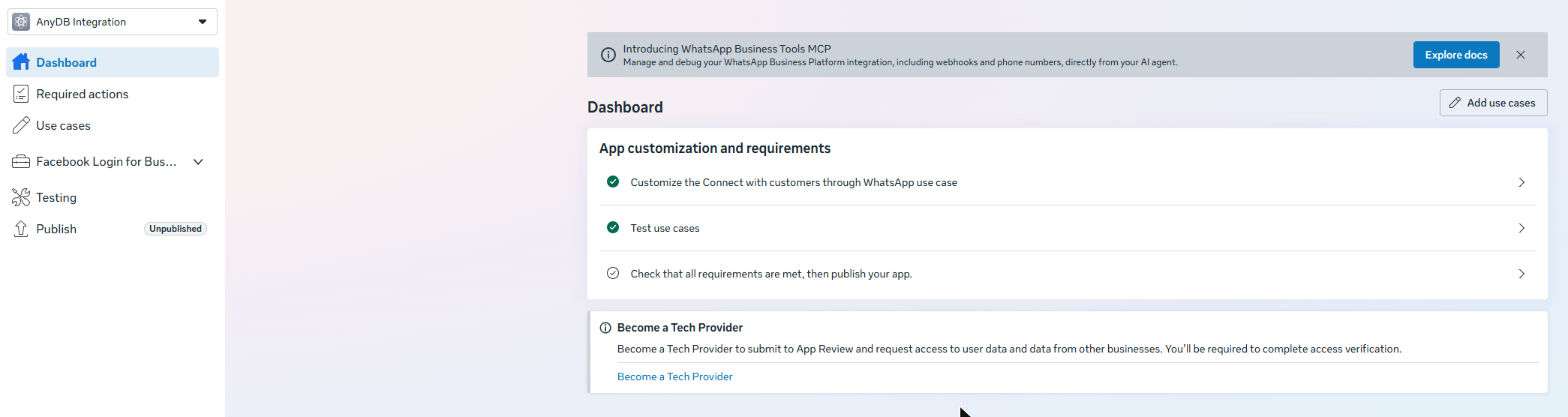This screenshot has height=417, width=1568.
Task: Click the pencil icon on Add use cases
Action: click(x=1456, y=103)
